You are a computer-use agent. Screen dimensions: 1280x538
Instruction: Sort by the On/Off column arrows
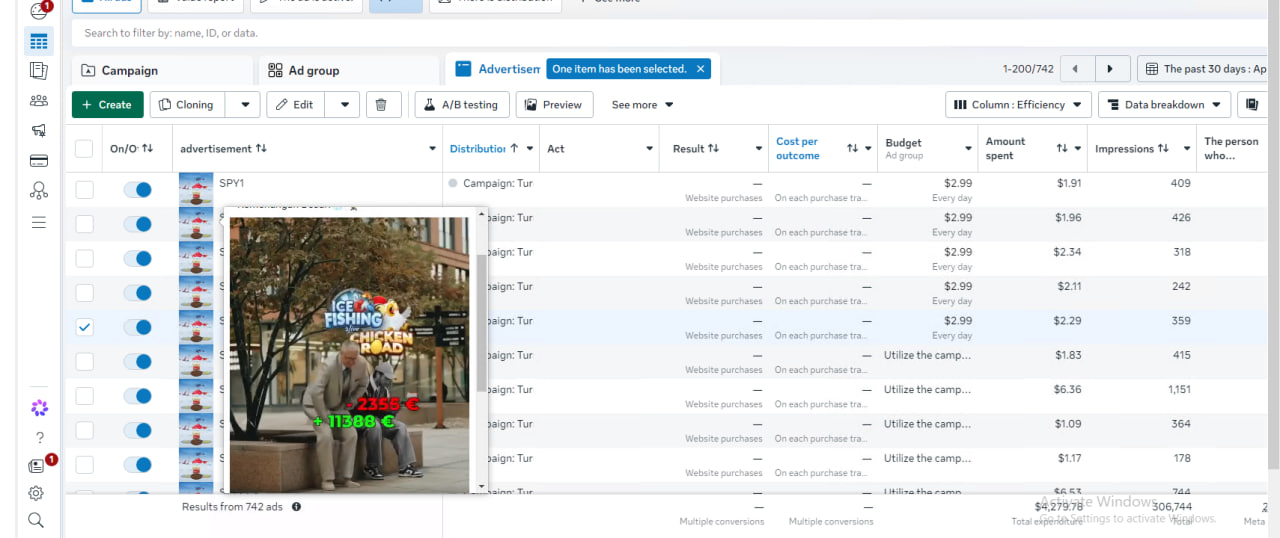[x=147, y=148]
